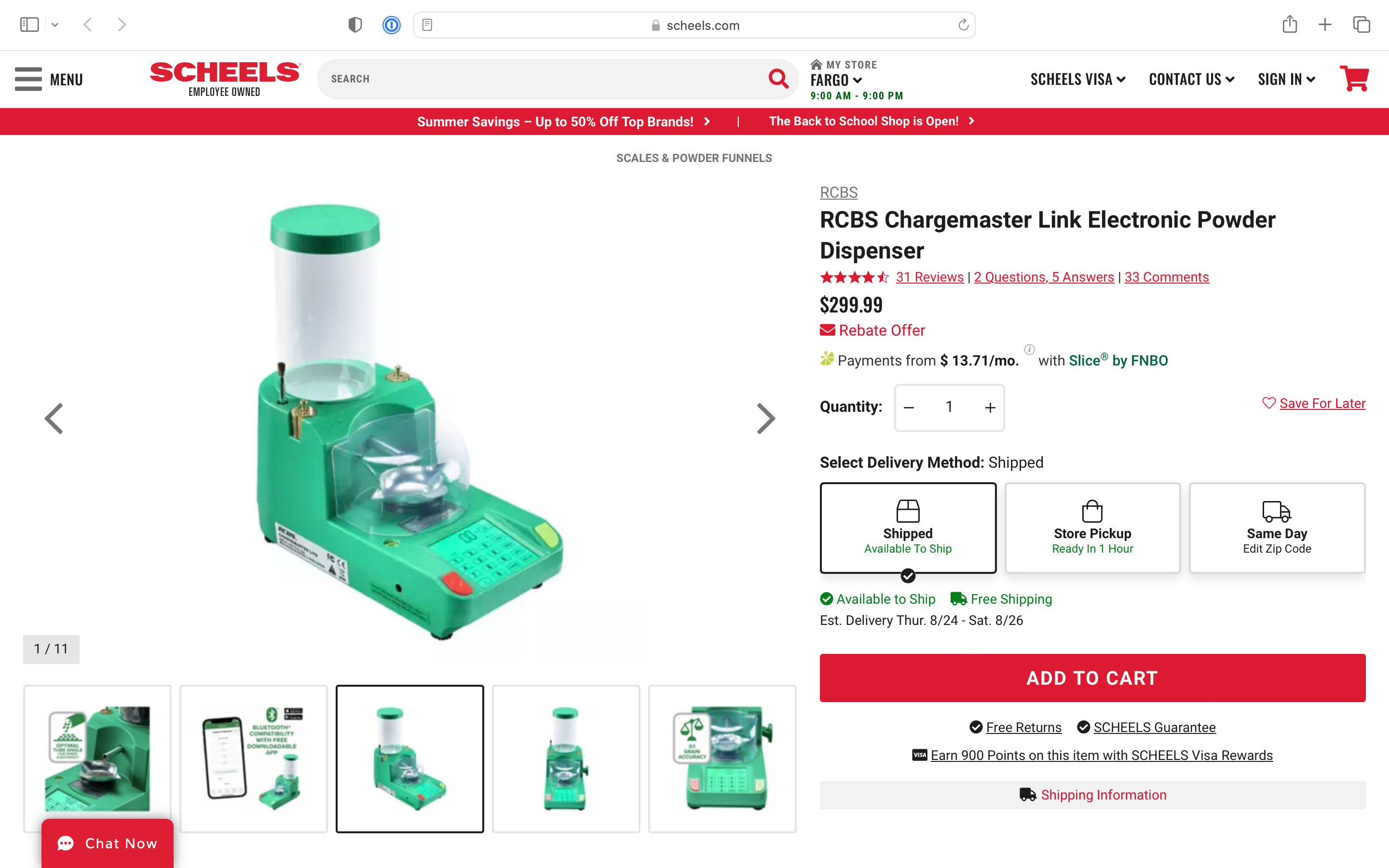Screen dimensions: 1389x868
Task: Reload the page in address bar
Action: [963, 25]
